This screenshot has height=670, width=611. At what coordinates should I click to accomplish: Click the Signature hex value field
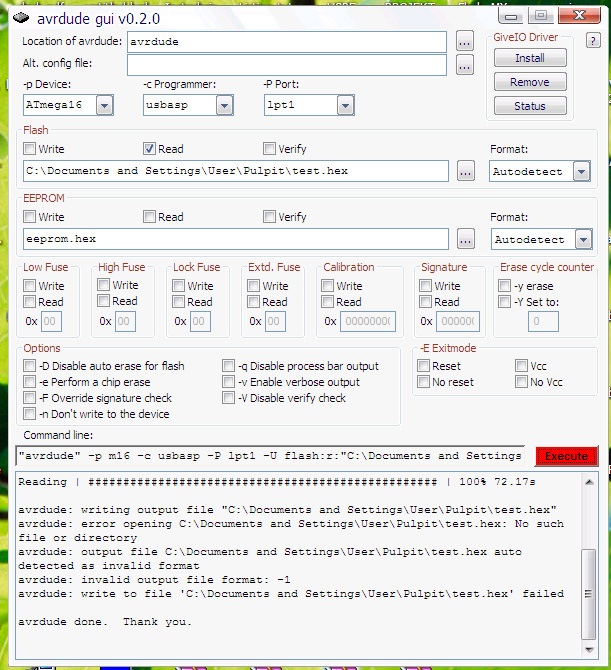tap(458, 321)
